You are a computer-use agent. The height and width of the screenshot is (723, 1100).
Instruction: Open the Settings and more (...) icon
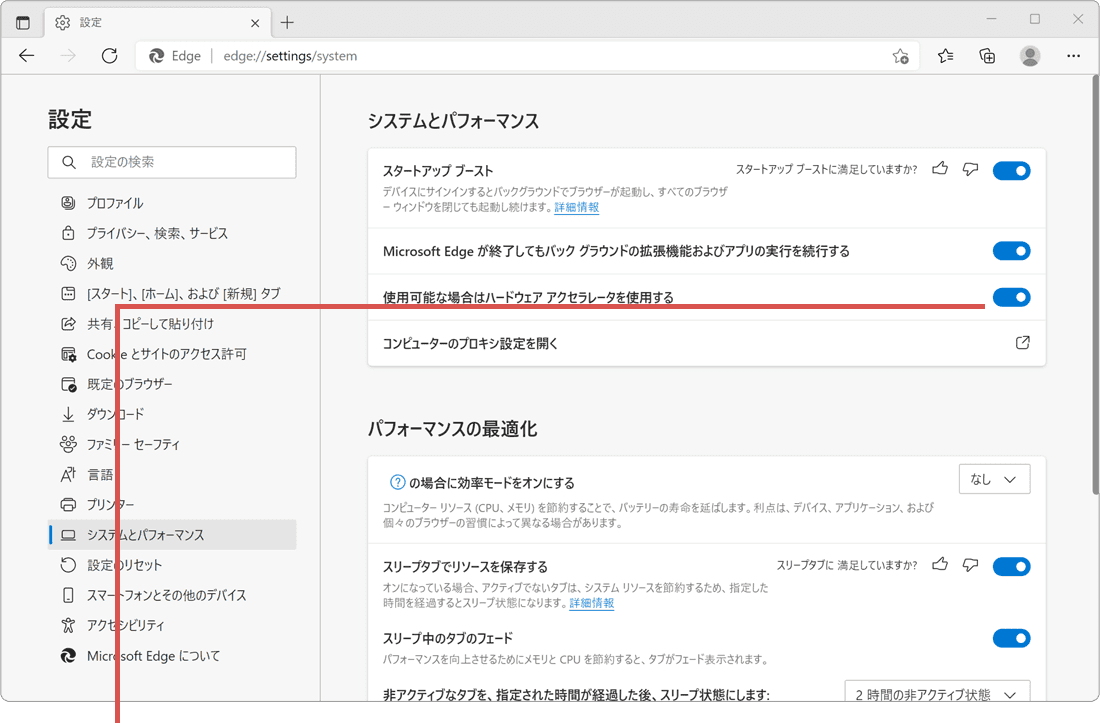1073,56
